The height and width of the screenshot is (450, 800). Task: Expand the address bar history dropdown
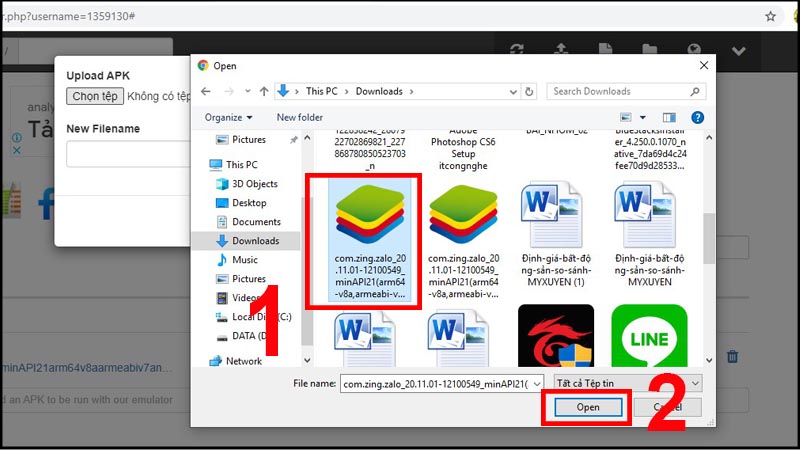(513, 92)
